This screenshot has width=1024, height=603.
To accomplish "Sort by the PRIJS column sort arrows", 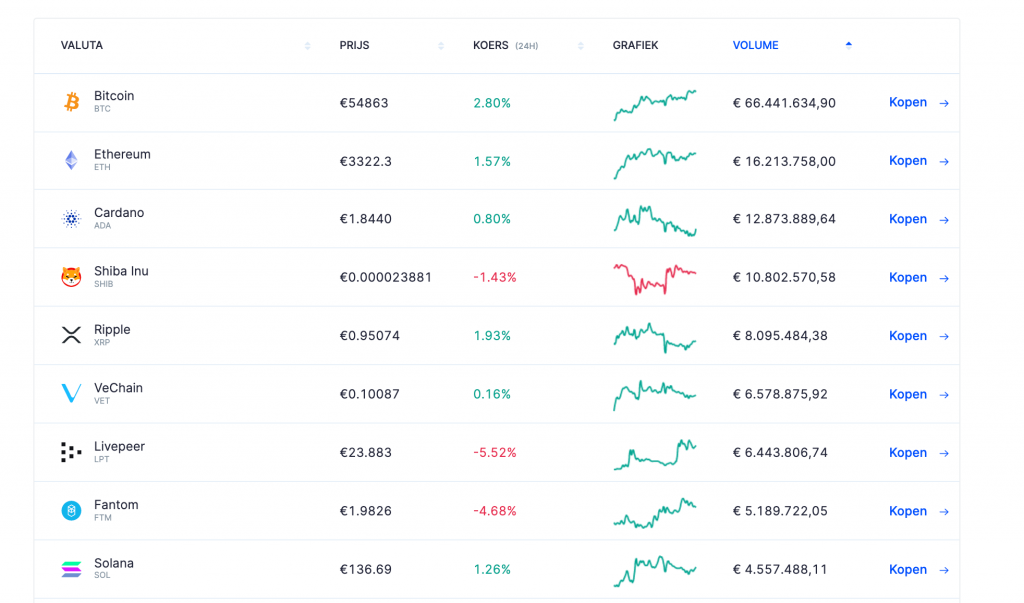I will point(441,46).
